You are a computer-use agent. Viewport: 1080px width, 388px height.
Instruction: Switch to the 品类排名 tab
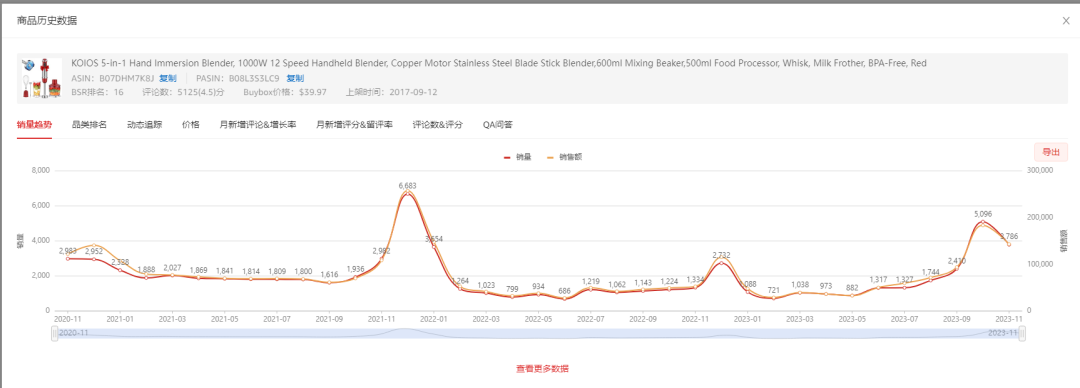click(90, 125)
